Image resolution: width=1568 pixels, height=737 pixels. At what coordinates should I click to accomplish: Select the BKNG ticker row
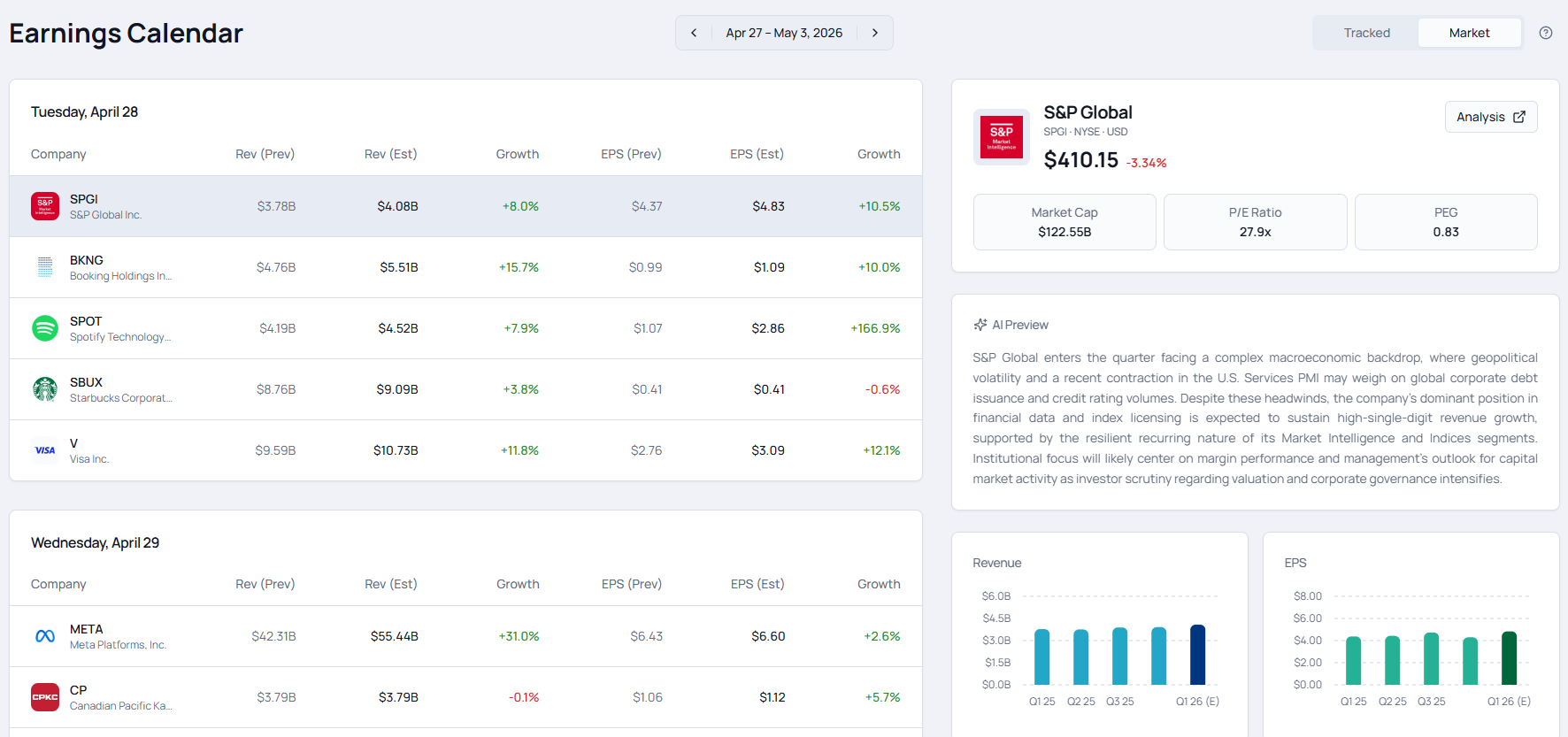click(x=465, y=267)
